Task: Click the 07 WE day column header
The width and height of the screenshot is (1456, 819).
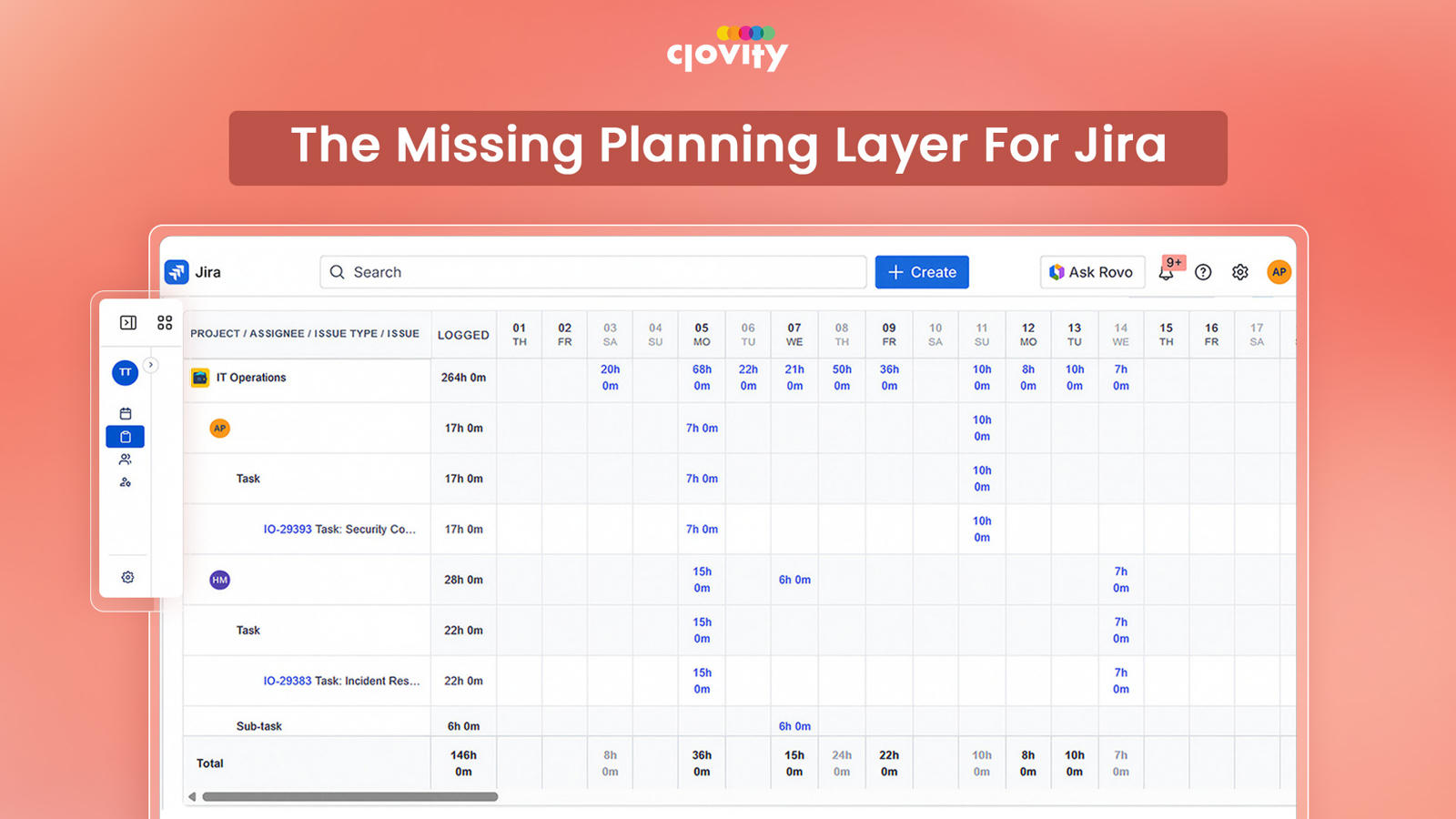Action: 794,335
